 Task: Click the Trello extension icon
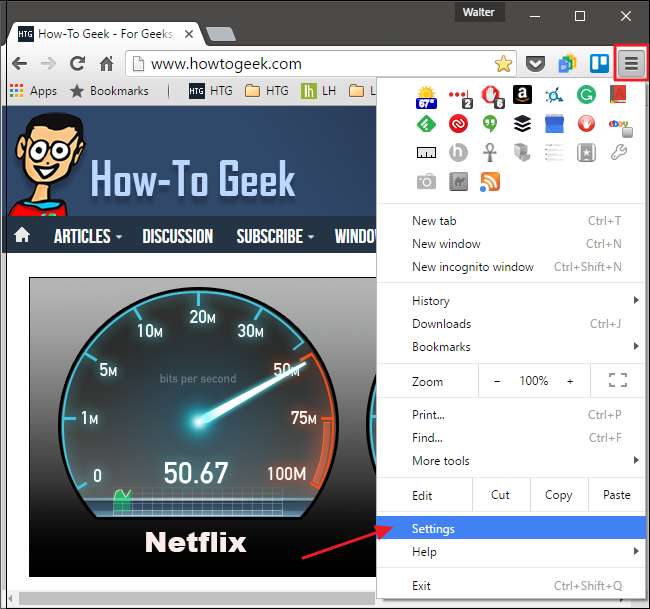click(599, 63)
